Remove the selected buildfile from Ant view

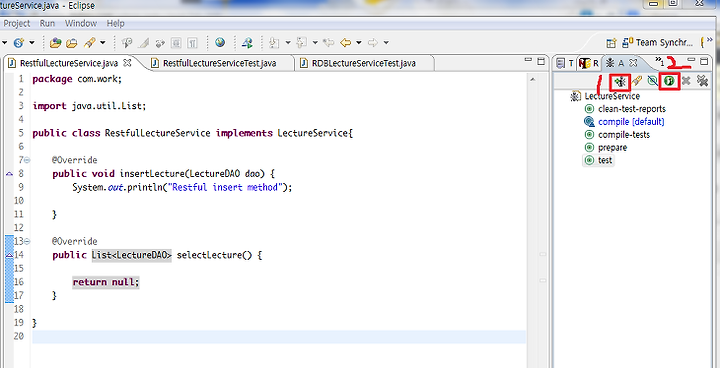[x=686, y=81]
